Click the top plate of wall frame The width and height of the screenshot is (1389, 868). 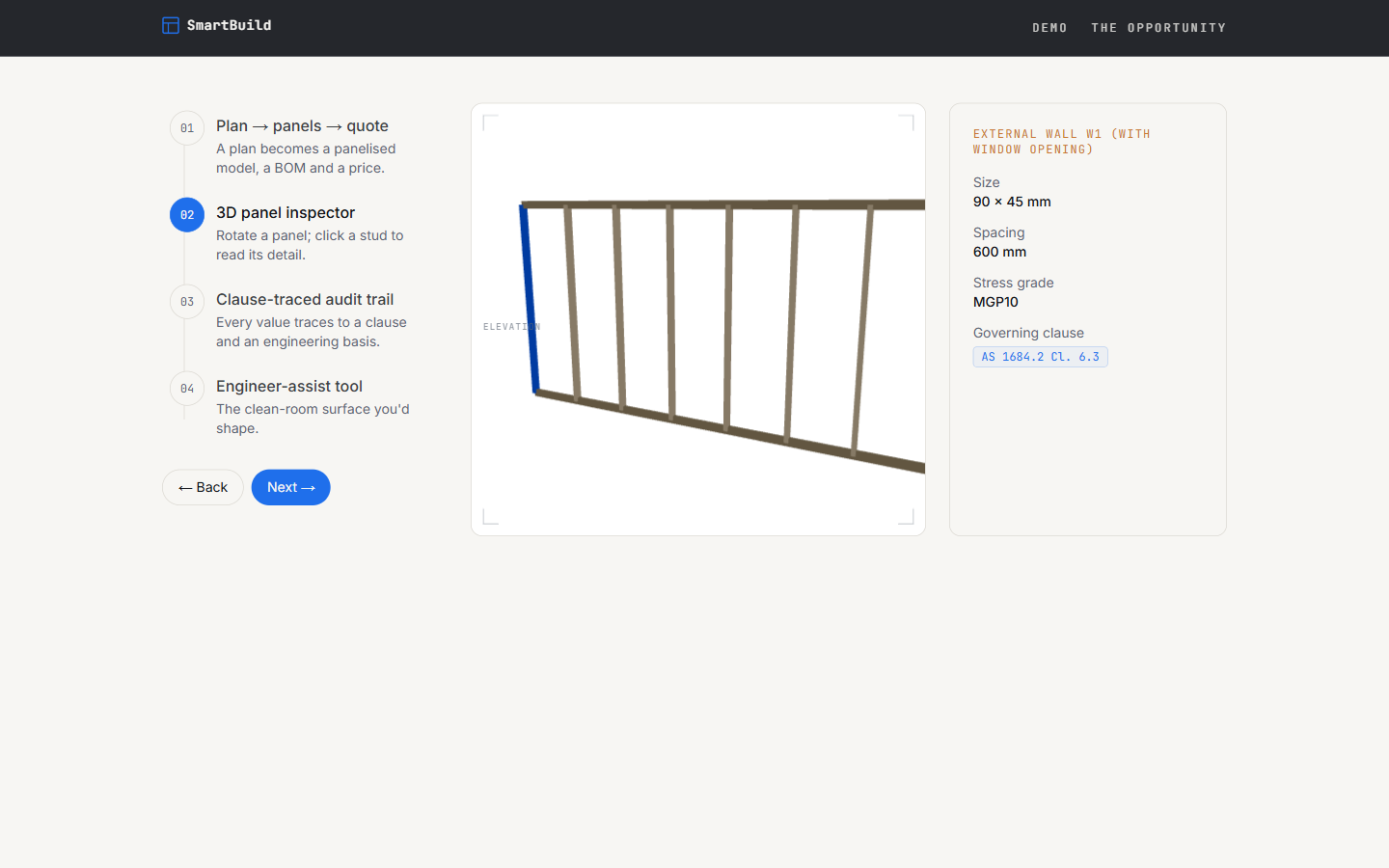click(x=723, y=204)
